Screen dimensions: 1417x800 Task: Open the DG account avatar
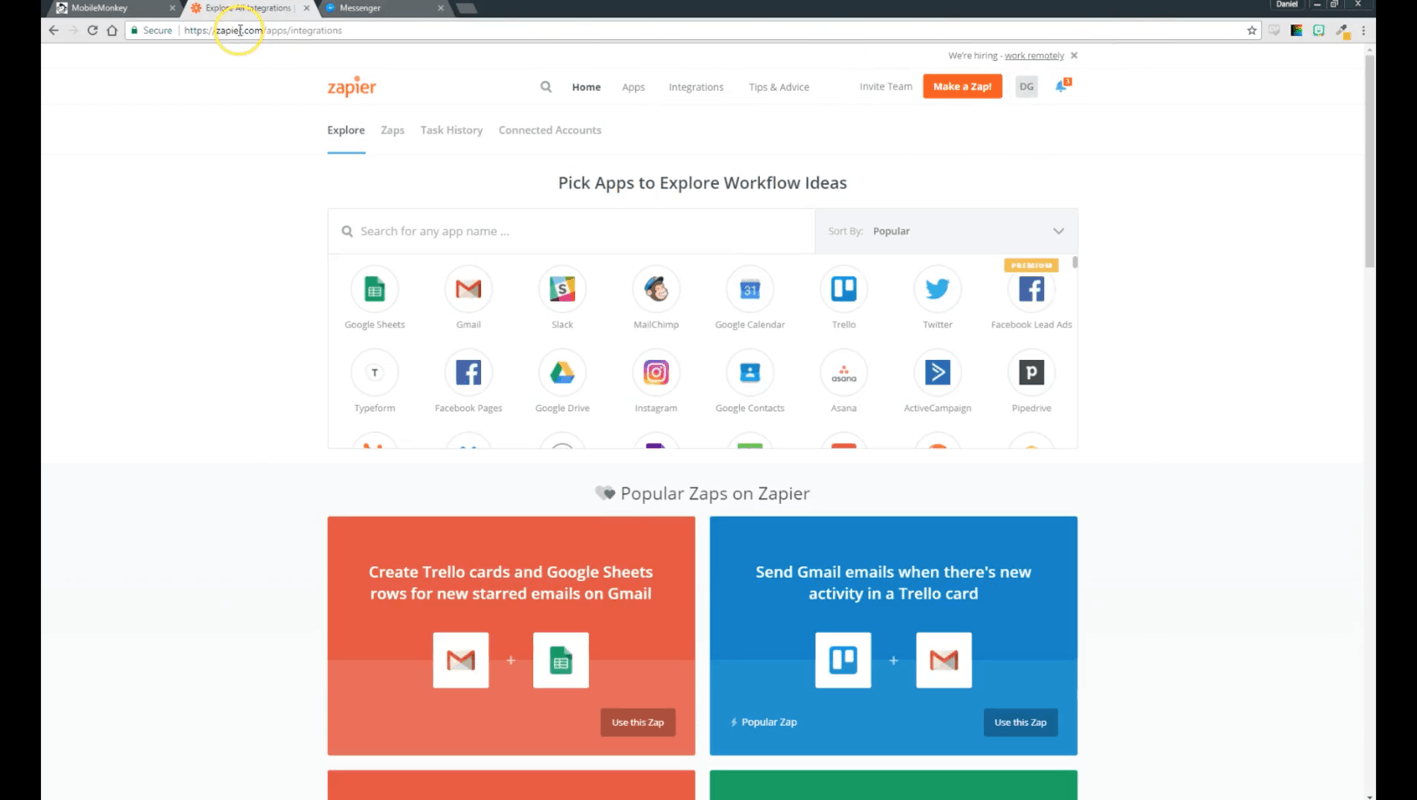pos(1027,87)
